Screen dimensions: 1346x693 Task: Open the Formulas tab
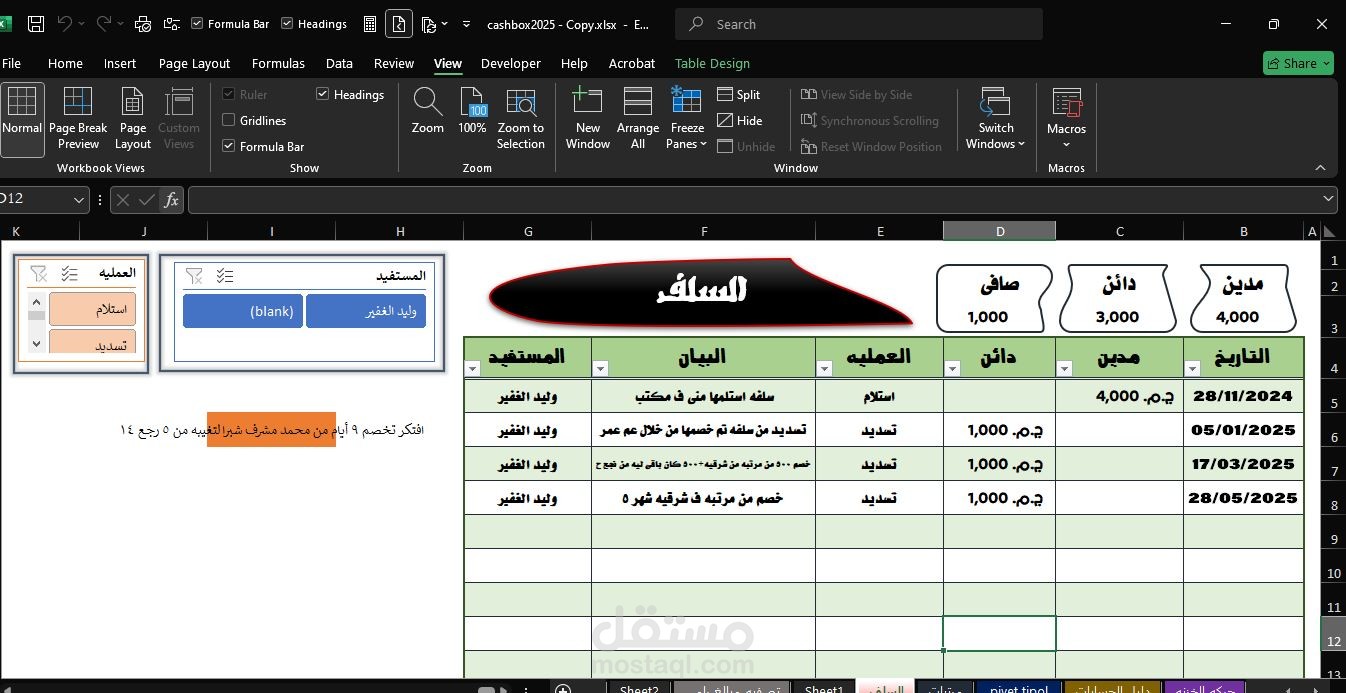(x=278, y=63)
